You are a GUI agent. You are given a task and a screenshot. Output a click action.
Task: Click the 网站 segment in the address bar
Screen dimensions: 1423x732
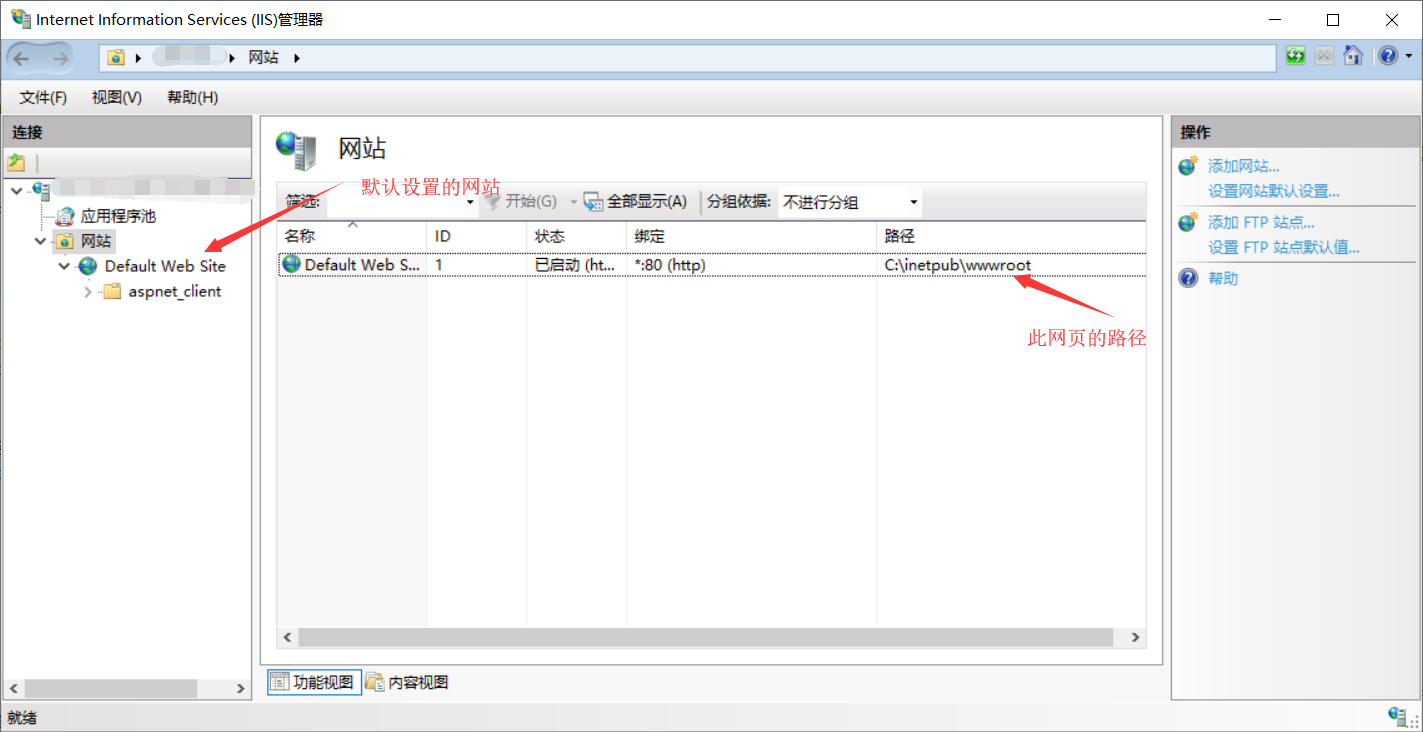click(x=263, y=58)
